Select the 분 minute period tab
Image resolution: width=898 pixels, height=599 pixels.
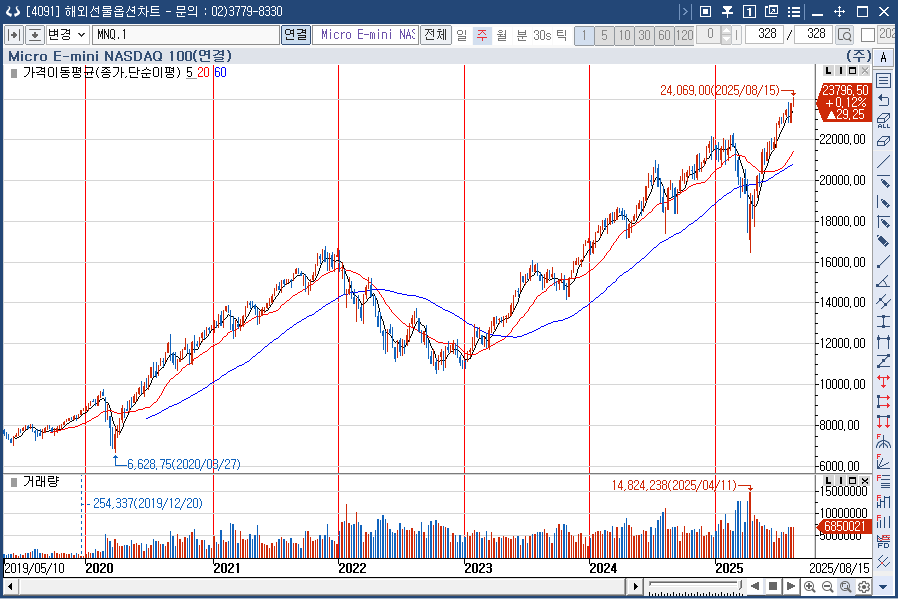[521, 35]
